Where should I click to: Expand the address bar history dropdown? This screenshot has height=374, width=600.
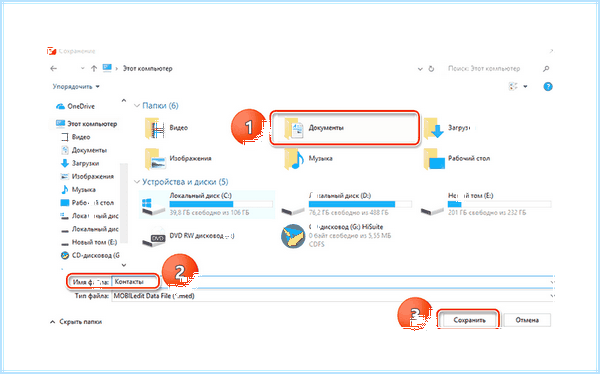420,69
